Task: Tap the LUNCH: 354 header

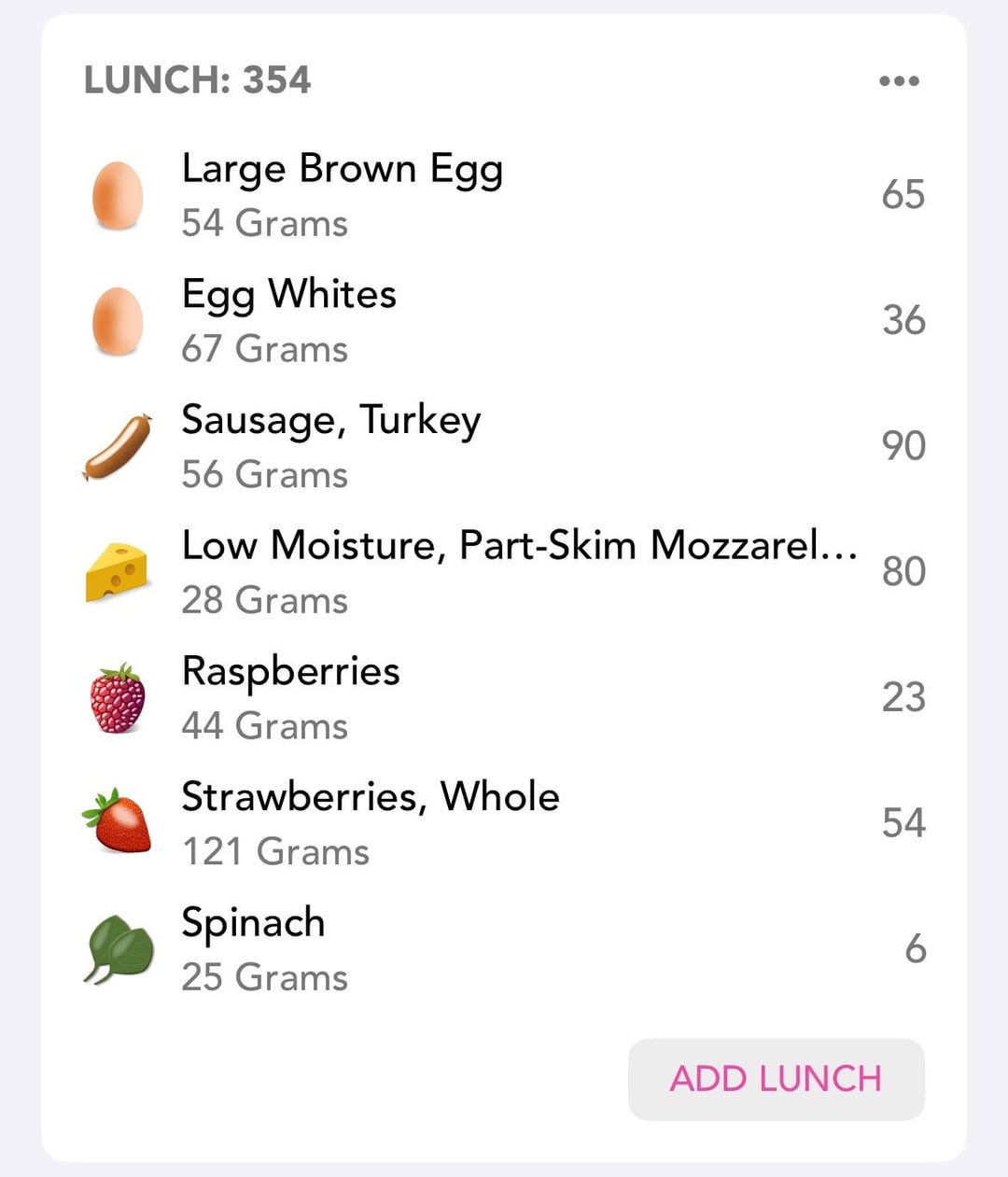Action: 197,80
